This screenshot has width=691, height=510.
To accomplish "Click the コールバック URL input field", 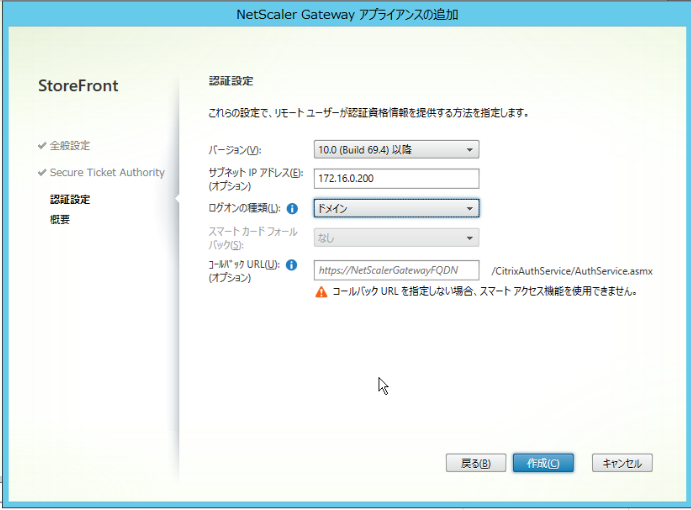I will coord(396,270).
